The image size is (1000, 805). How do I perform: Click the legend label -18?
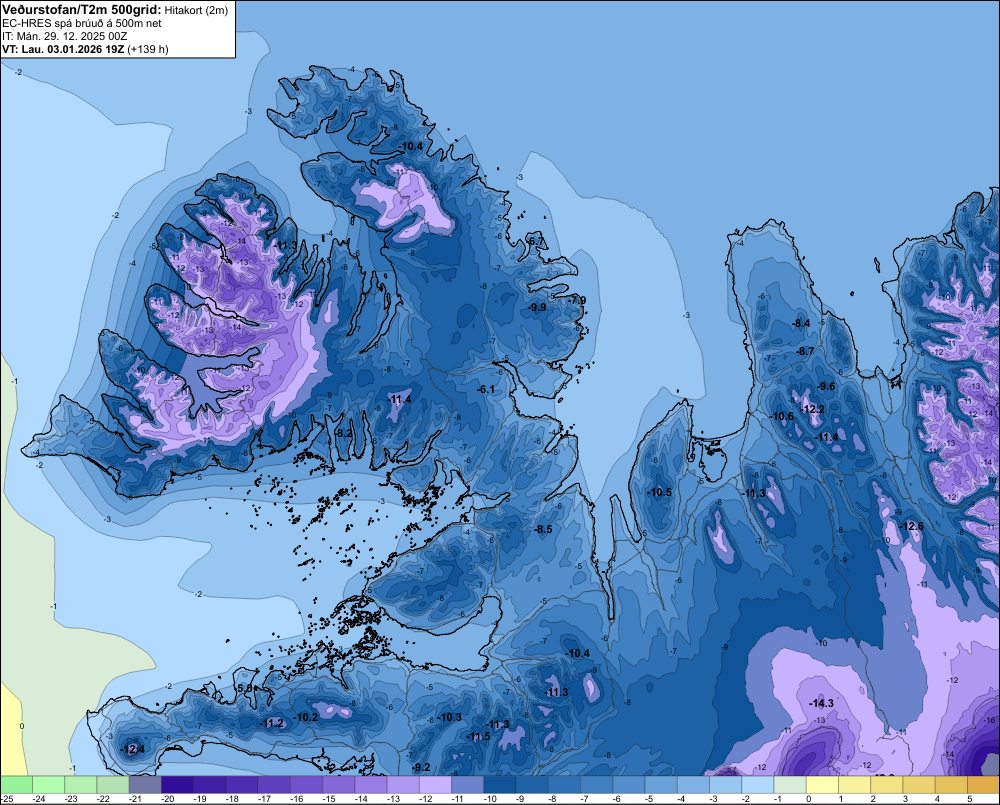(x=232, y=799)
